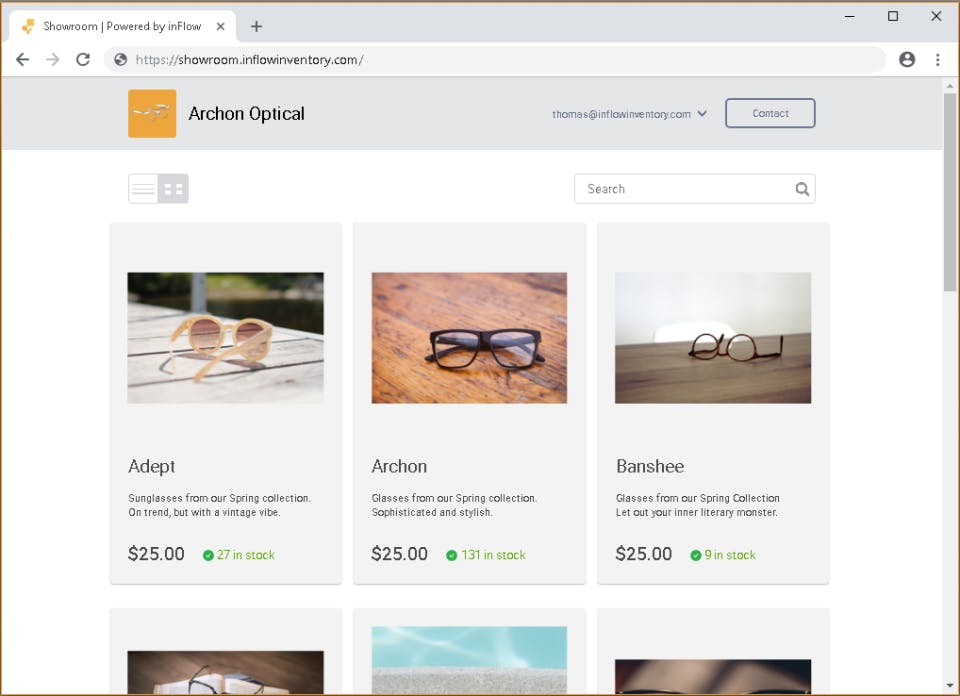This screenshot has width=960, height=696.
Task: Close the Showroom tab
Action: tap(221, 26)
